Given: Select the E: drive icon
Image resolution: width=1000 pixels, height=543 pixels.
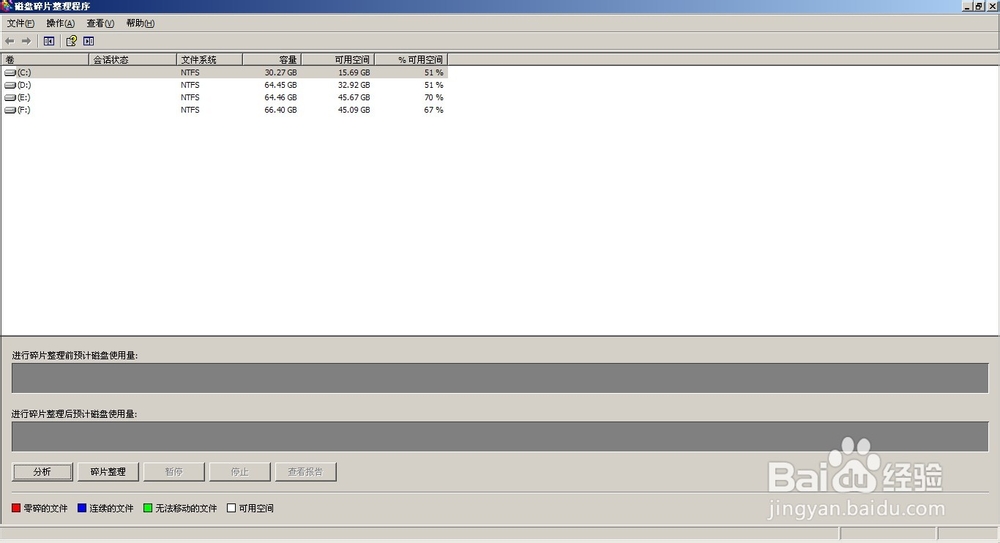Looking at the screenshot, I should (10, 98).
